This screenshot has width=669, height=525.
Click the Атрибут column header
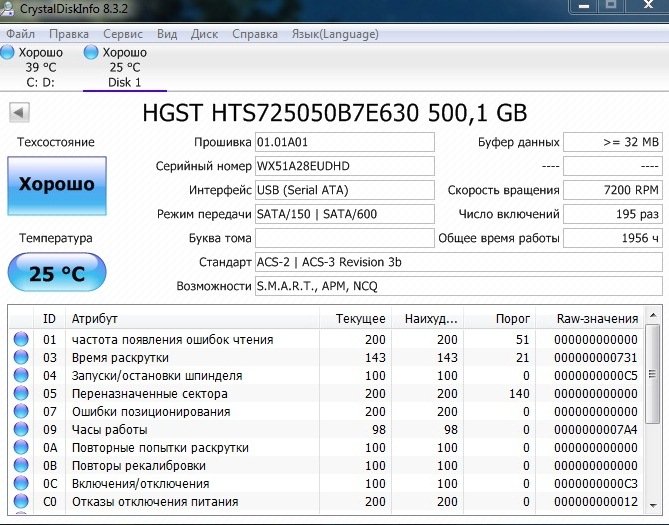[192, 318]
